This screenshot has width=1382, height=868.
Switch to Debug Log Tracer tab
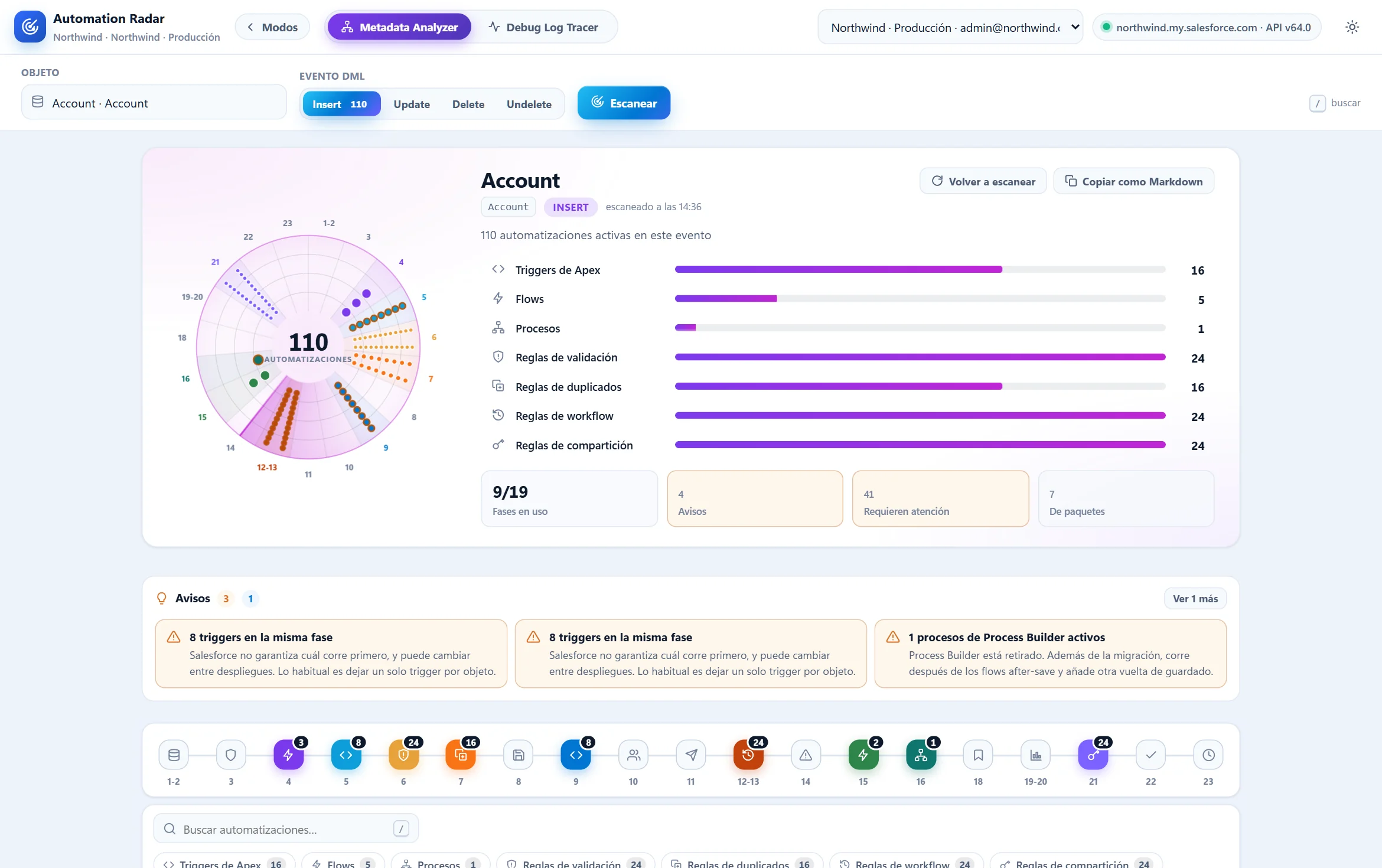[543, 27]
